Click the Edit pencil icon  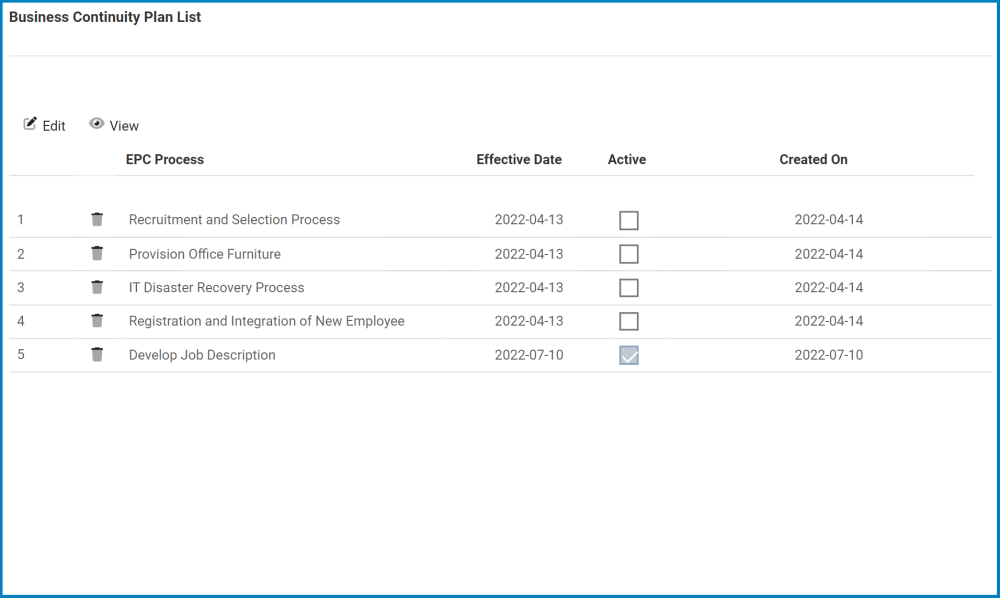[31, 125]
